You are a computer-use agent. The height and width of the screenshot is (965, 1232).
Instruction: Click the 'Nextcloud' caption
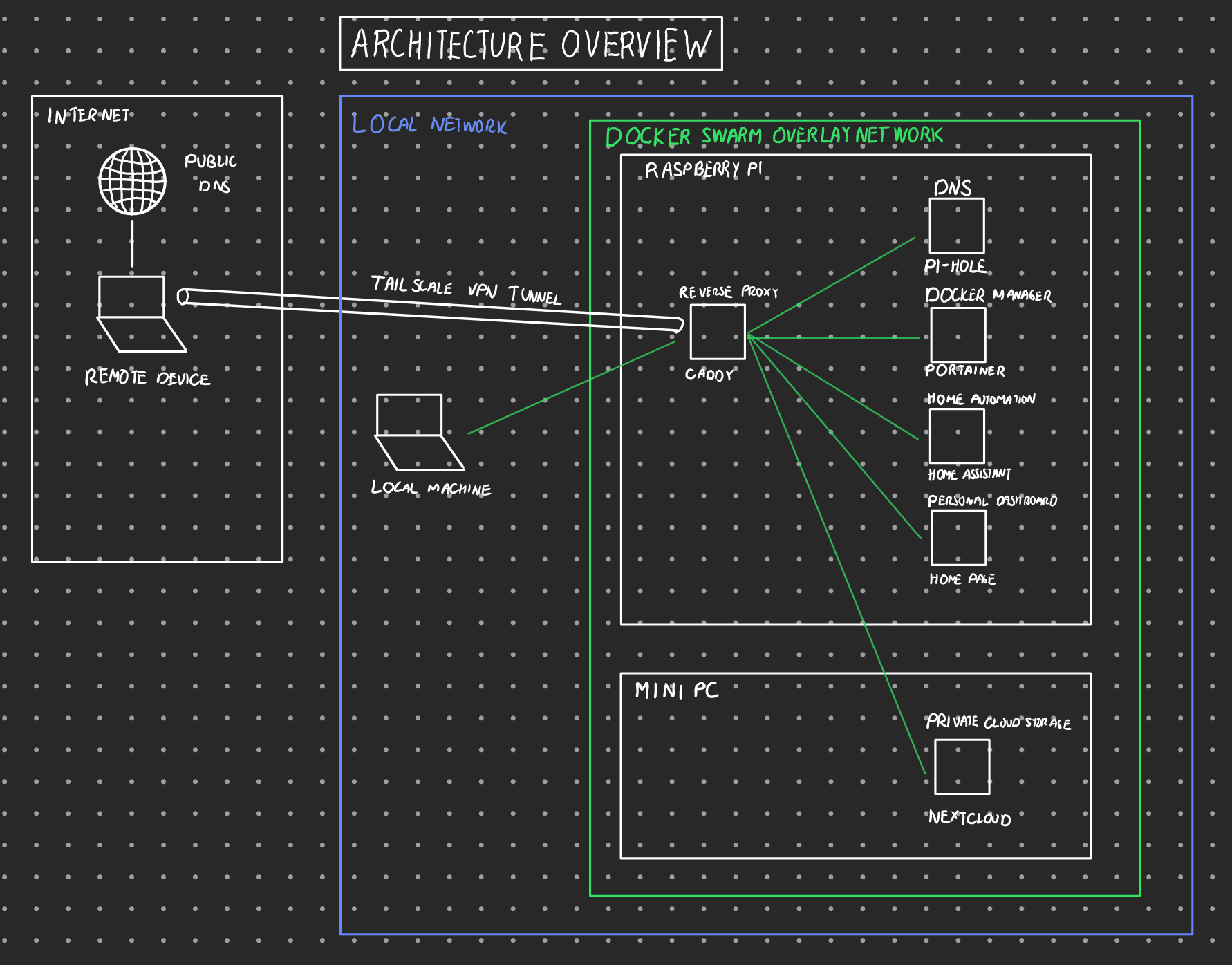tap(969, 818)
